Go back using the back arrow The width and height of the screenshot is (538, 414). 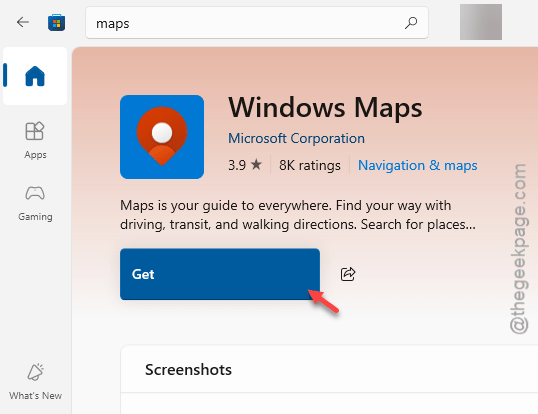[23, 22]
